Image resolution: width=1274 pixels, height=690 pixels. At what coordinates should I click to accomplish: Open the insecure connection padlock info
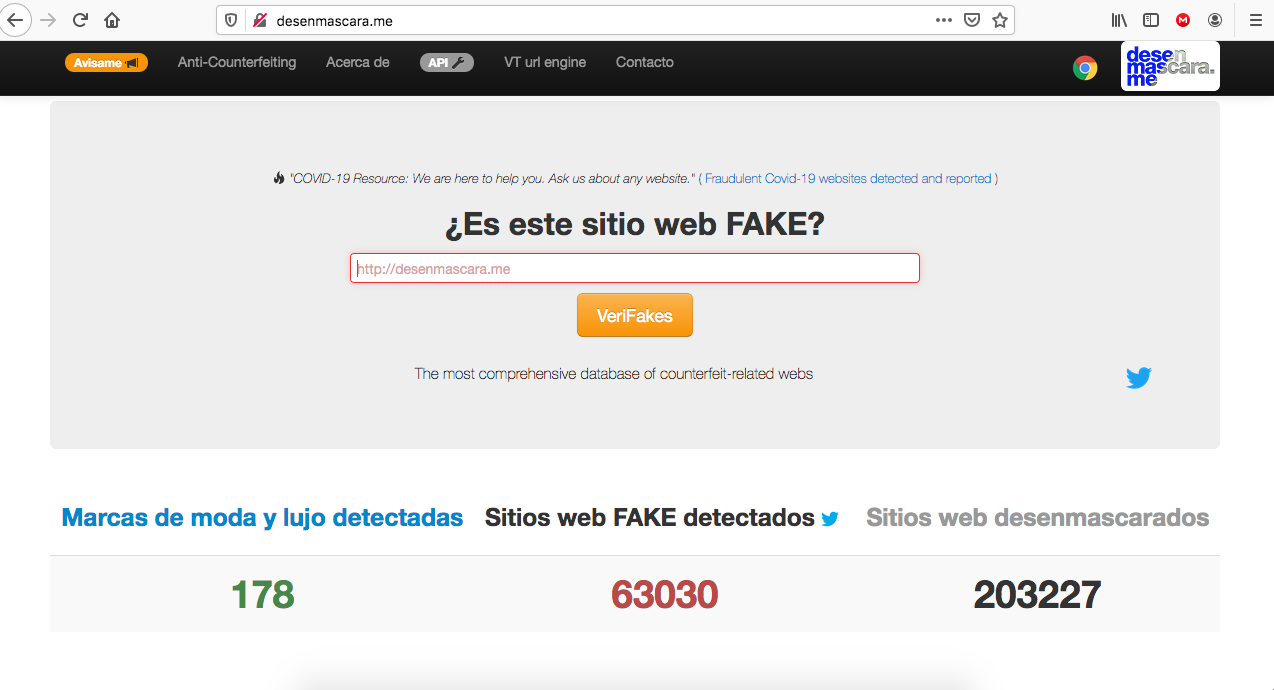point(259,20)
